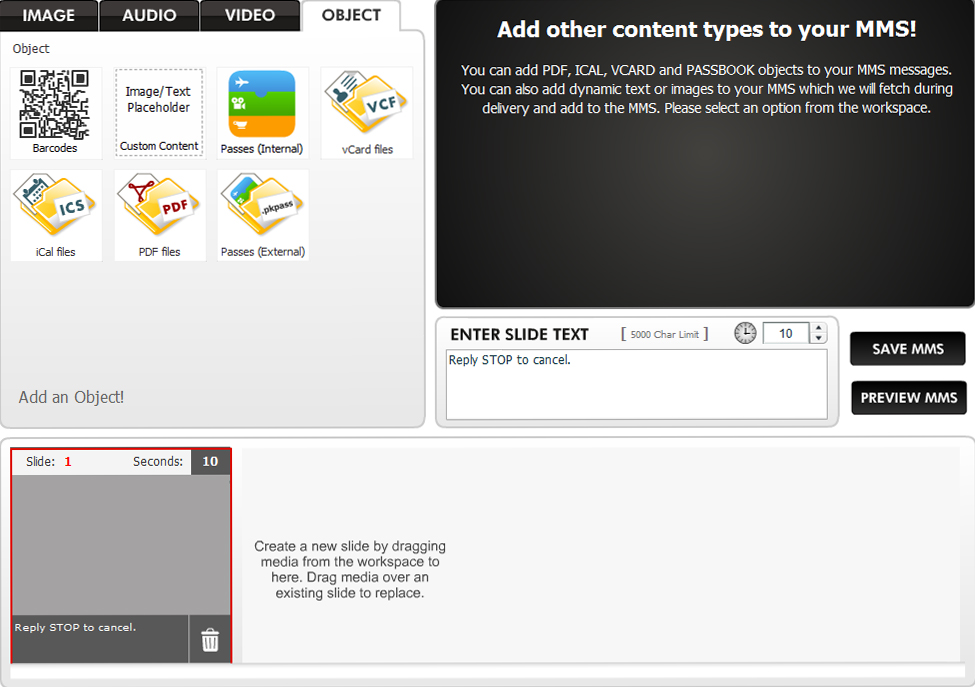Screen dimensions: 975x687
Task: Go to the VIDEO tab
Action: point(250,16)
